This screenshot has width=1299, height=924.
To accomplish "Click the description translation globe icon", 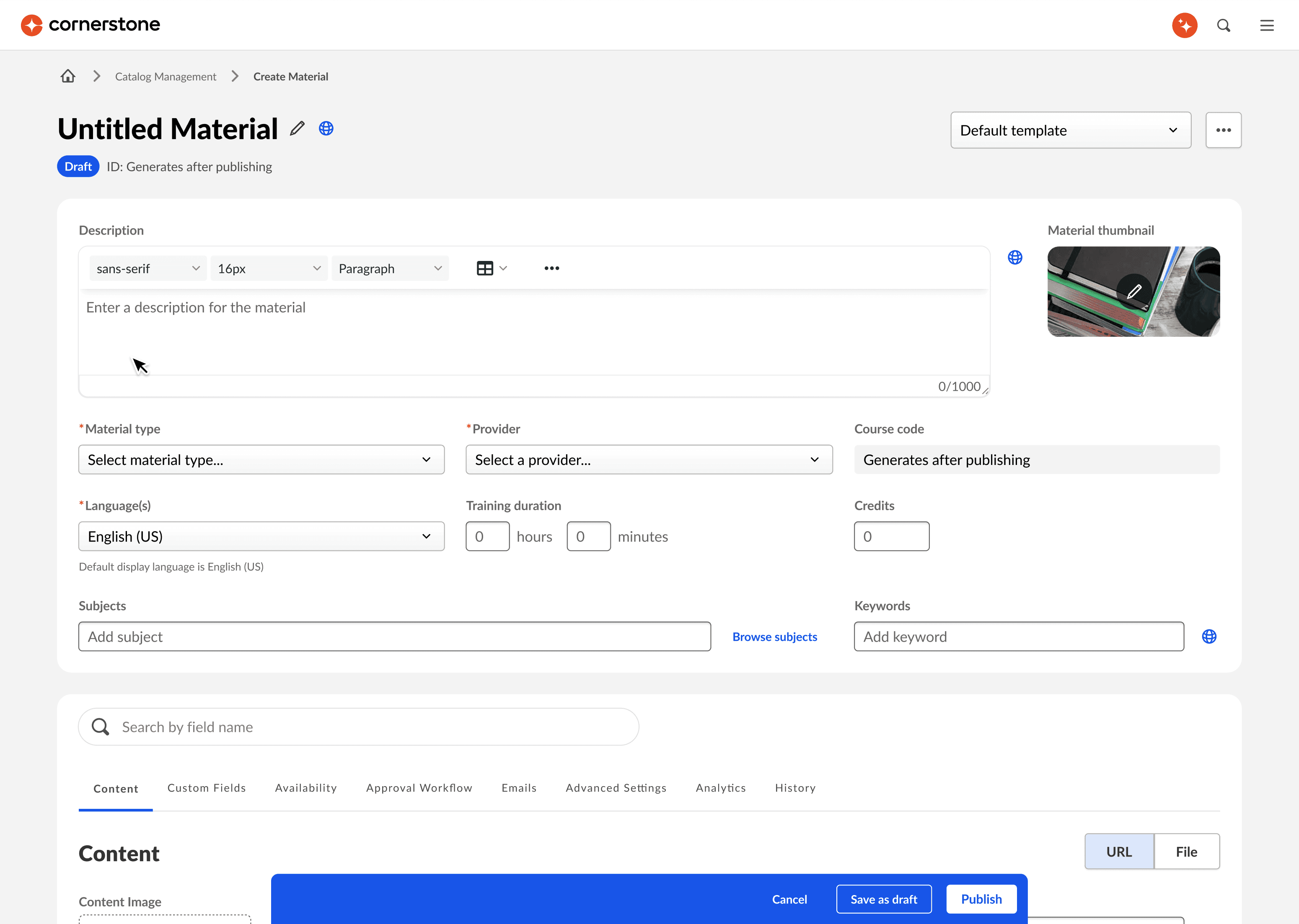I will (1015, 258).
